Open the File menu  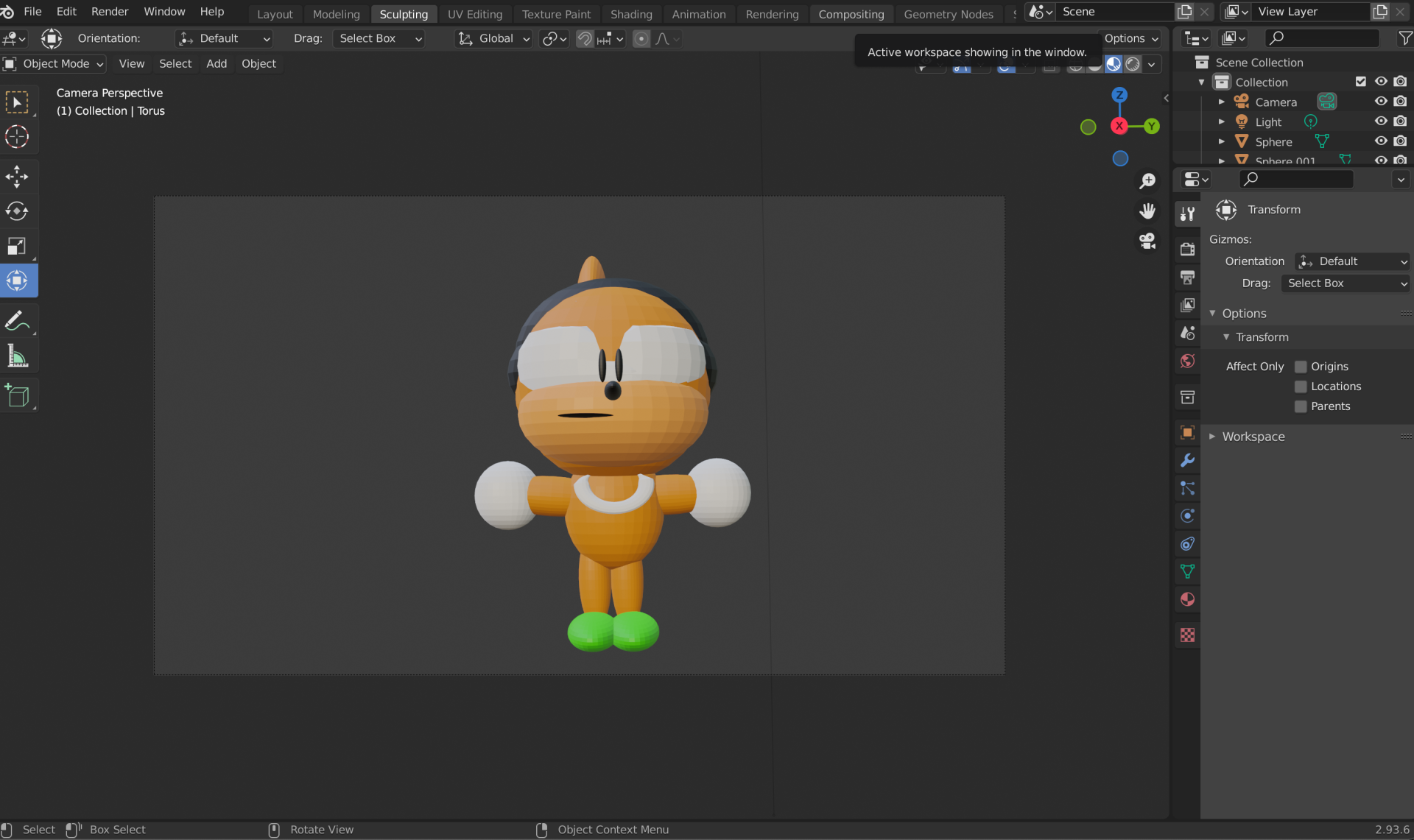coord(33,12)
